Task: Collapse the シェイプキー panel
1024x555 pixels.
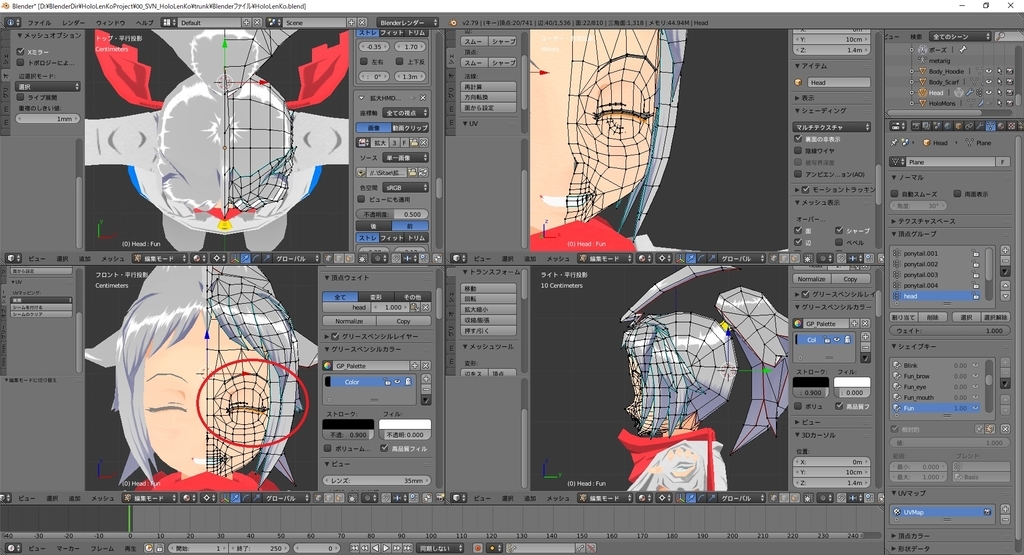Action: click(894, 346)
